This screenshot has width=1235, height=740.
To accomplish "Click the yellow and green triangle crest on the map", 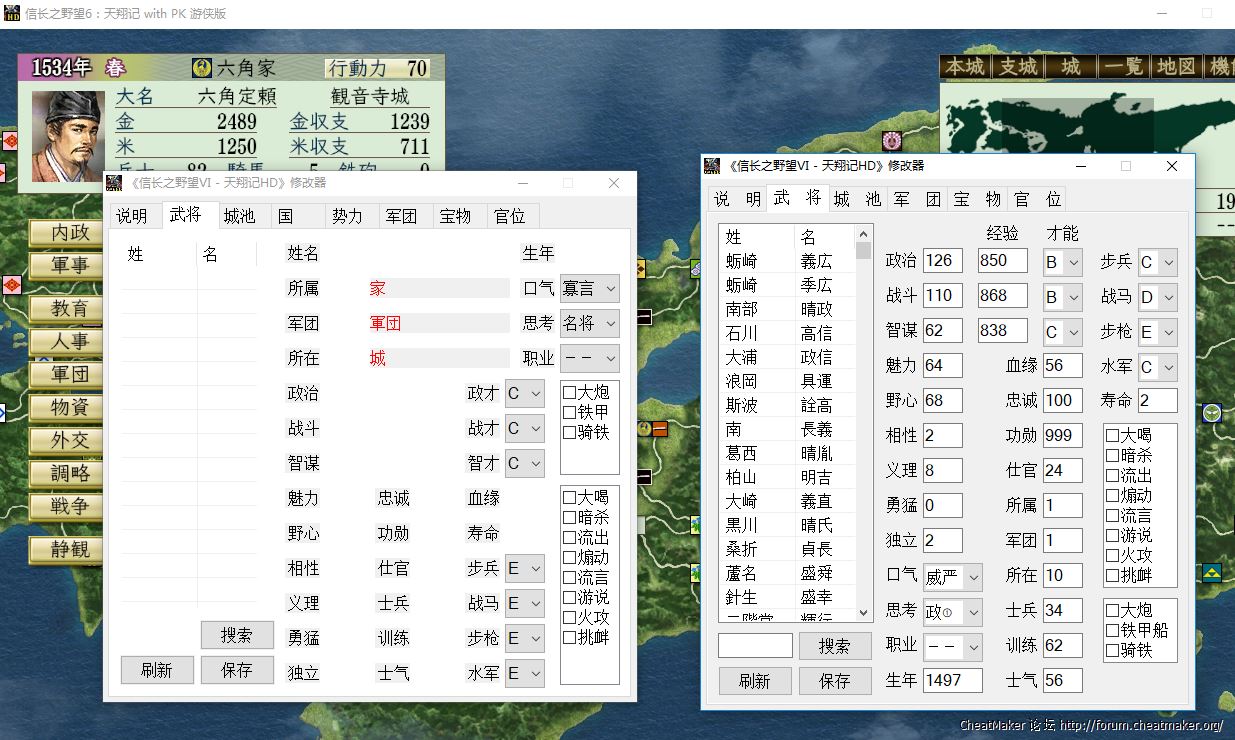I will (x=1212, y=573).
